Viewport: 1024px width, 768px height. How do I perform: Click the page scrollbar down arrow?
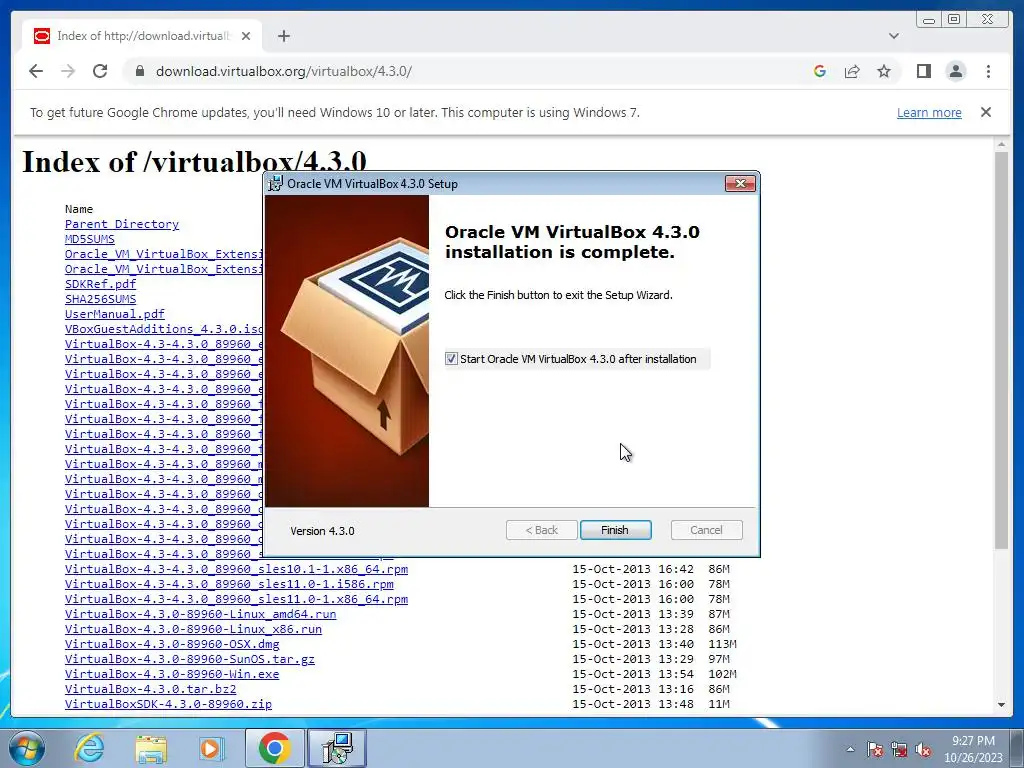coord(1001,705)
